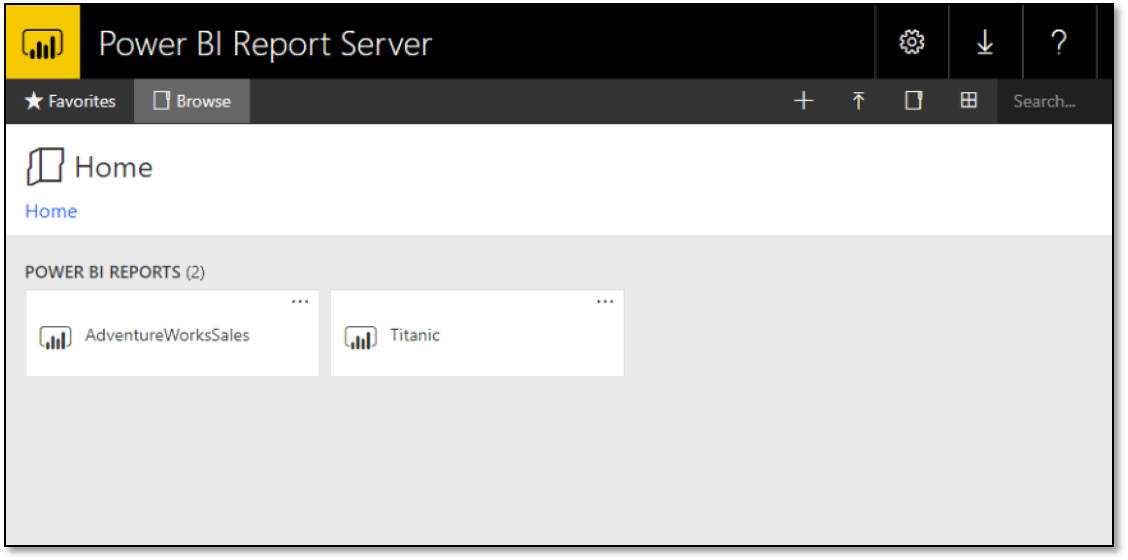1128x560 pixels.
Task: Open the help question mark menu
Action: click(1058, 42)
